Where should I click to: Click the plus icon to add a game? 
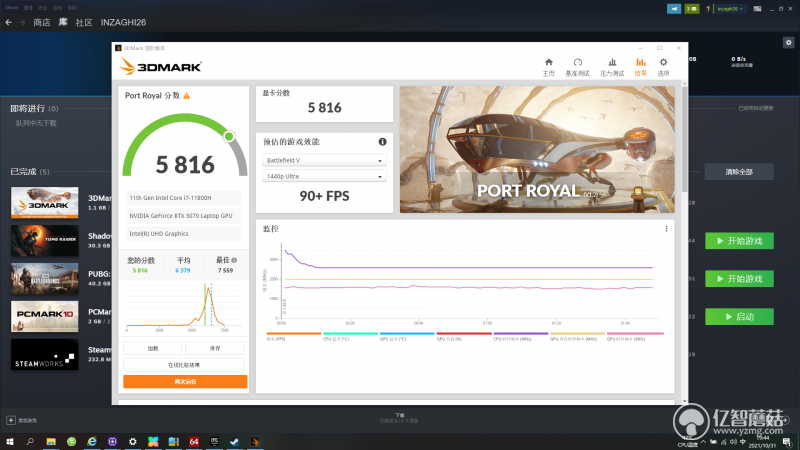11,420
